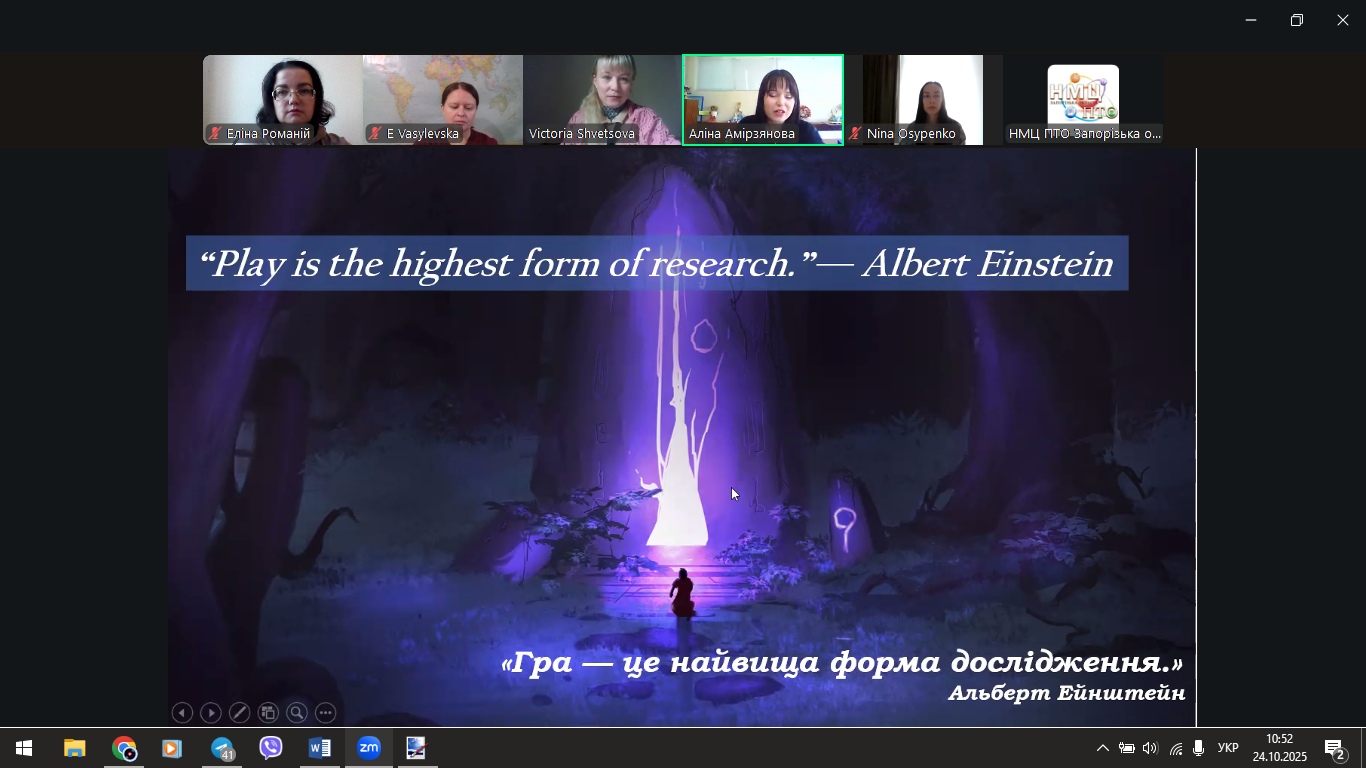Open the snipping tool app on the taskbar
This screenshot has height=768, width=1366.
click(x=417, y=748)
